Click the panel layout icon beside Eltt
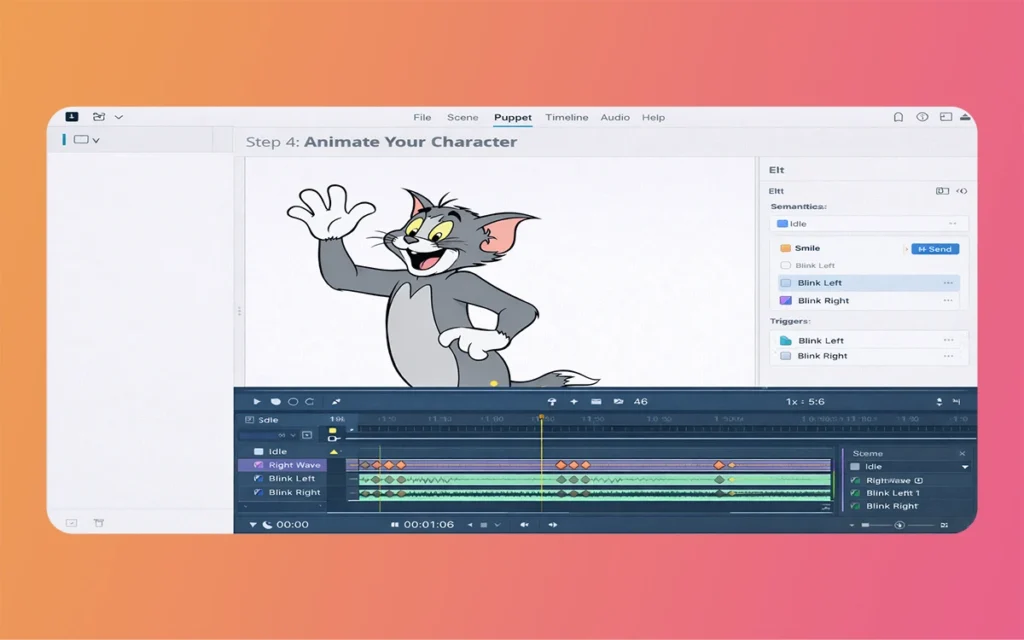The width and height of the screenshot is (1024, 640). [942, 190]
